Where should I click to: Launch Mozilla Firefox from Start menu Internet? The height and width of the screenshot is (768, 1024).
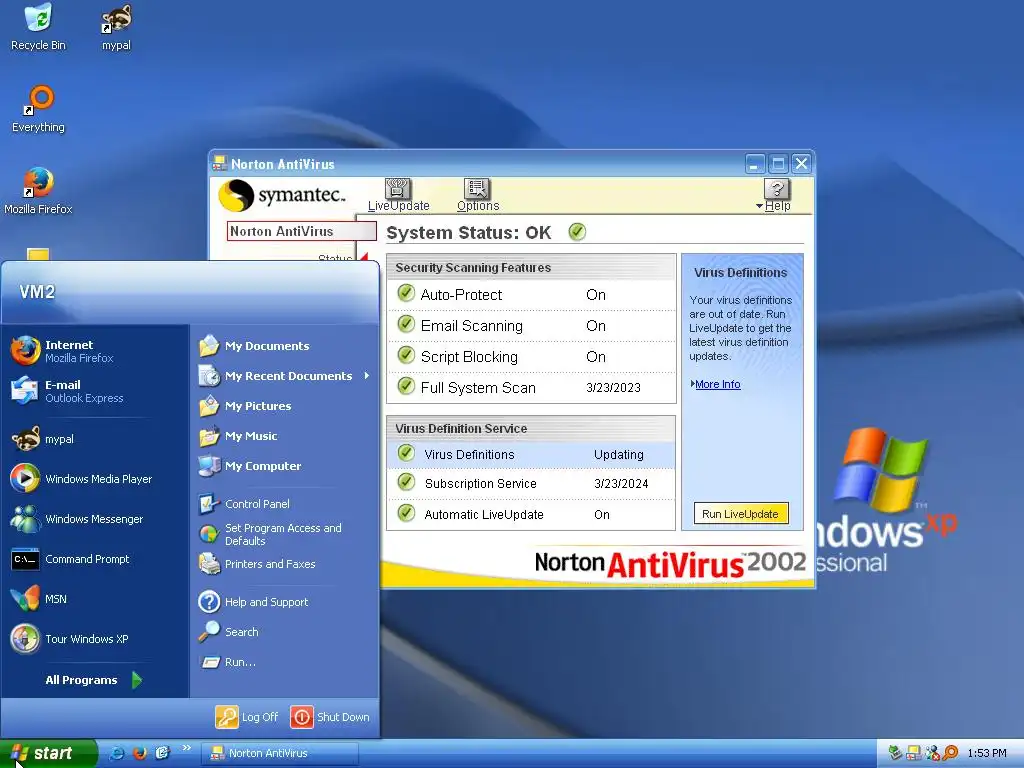[x=95, y=351]
